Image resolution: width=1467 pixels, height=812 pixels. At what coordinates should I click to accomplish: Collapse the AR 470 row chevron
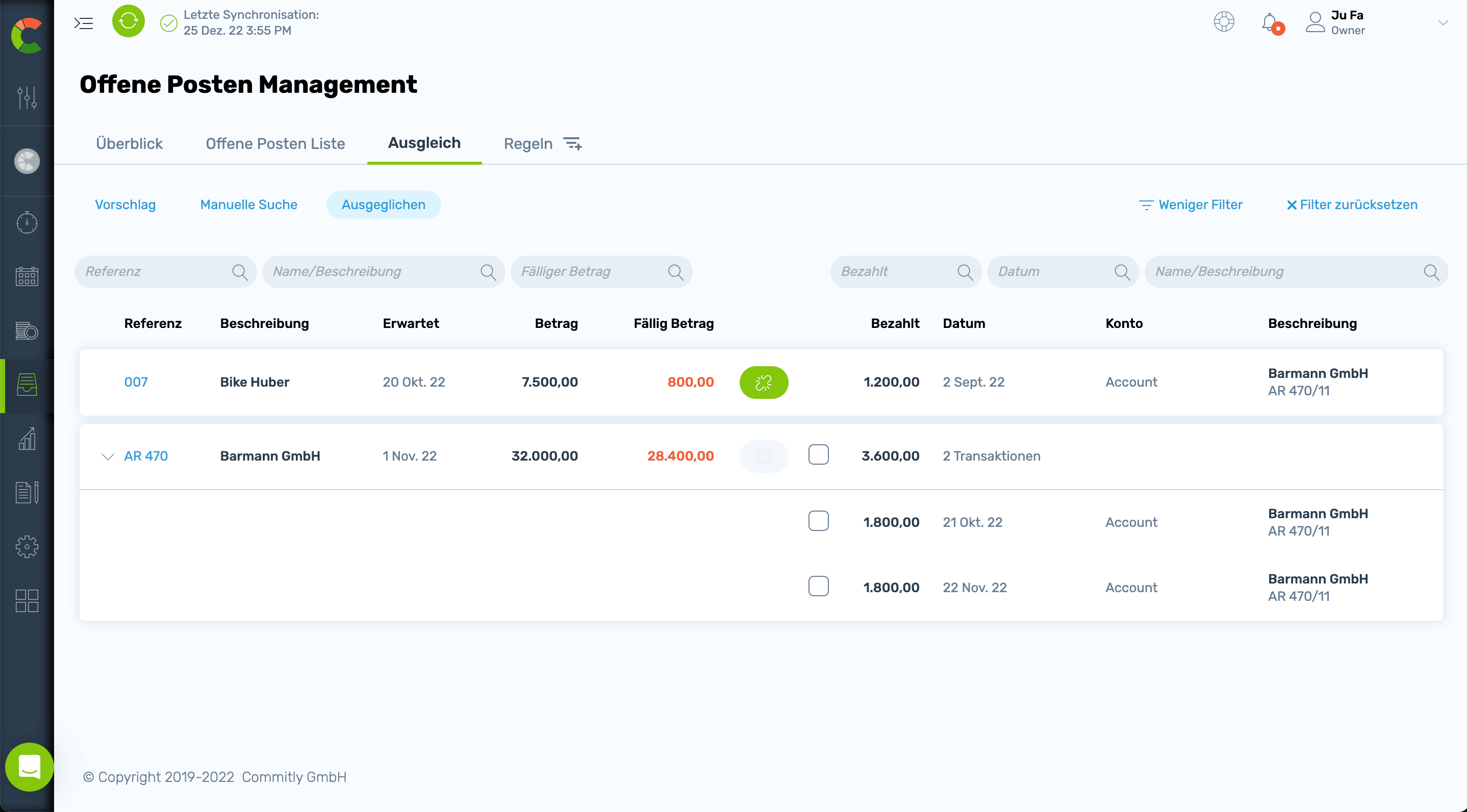pyautogui.click(x=108, y=456)
